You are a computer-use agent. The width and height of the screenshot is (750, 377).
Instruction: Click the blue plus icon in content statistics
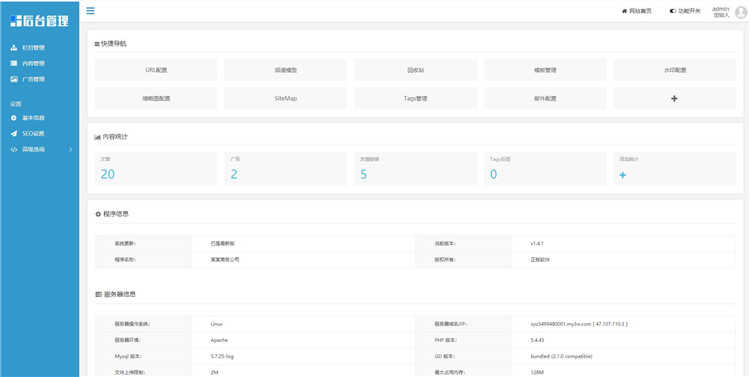click(x=622, y=175)
